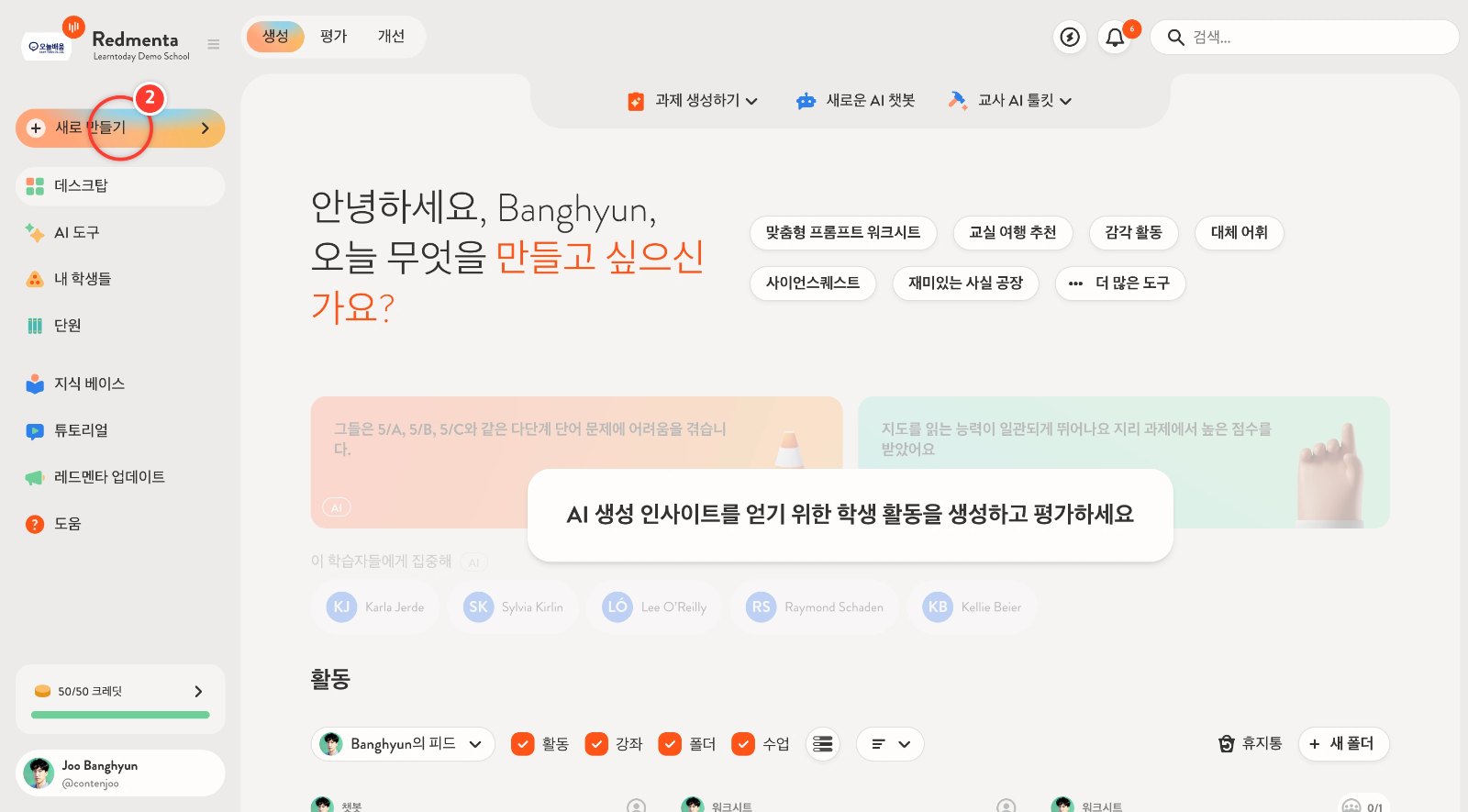Viewport: 1468px width, 812px height.
Task: Toggle the 활동 checkbox
Action: (523, 744)
